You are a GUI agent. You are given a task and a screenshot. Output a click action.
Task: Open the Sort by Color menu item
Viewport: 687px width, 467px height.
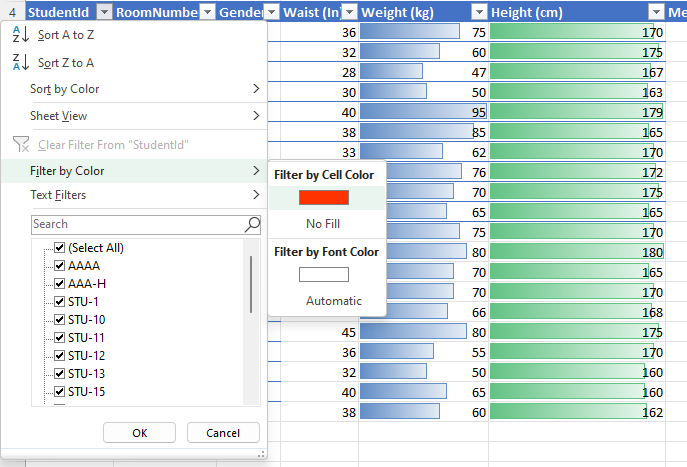pos(134,89)
